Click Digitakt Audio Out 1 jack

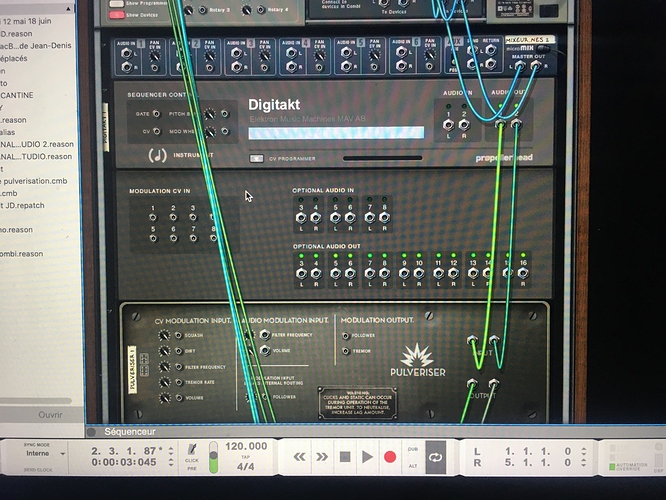[x=500, y=124]
